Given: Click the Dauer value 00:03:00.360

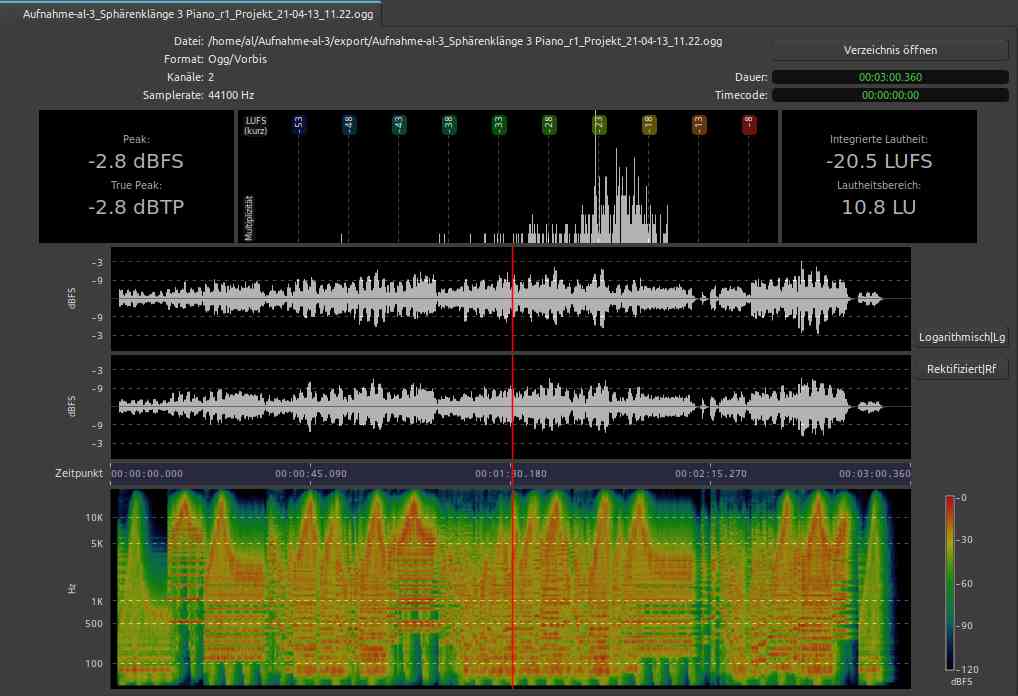Looking at the screenshot, I should click(890, 77).
